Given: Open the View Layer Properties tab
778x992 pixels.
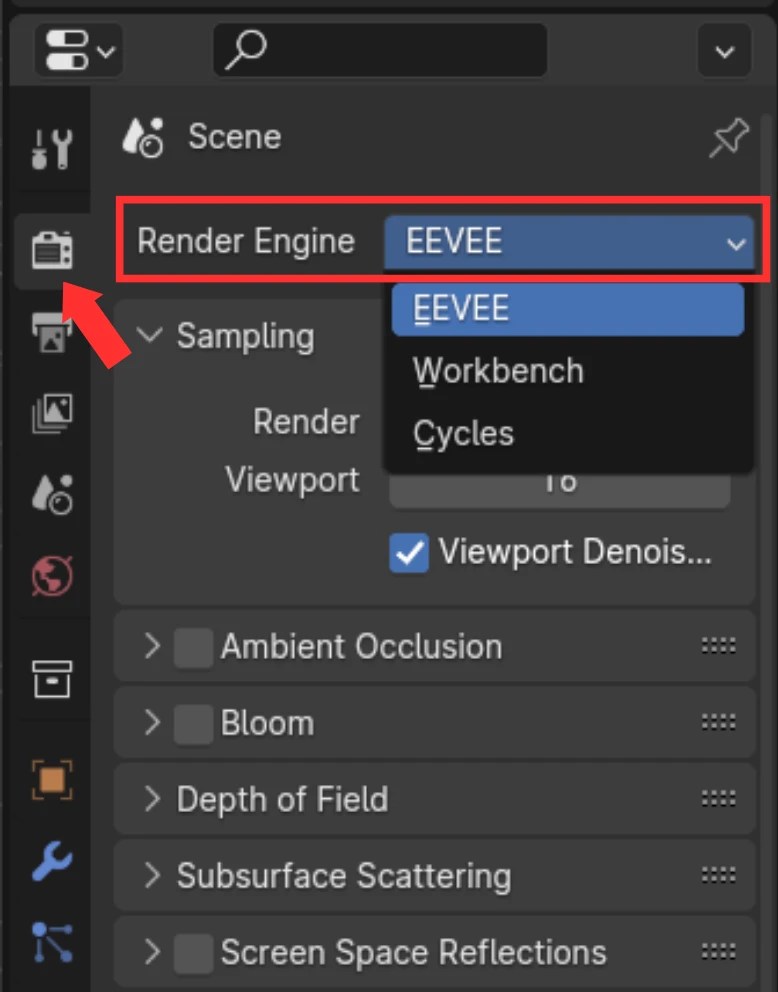Looking at the screenshot, I should (50, 412).
